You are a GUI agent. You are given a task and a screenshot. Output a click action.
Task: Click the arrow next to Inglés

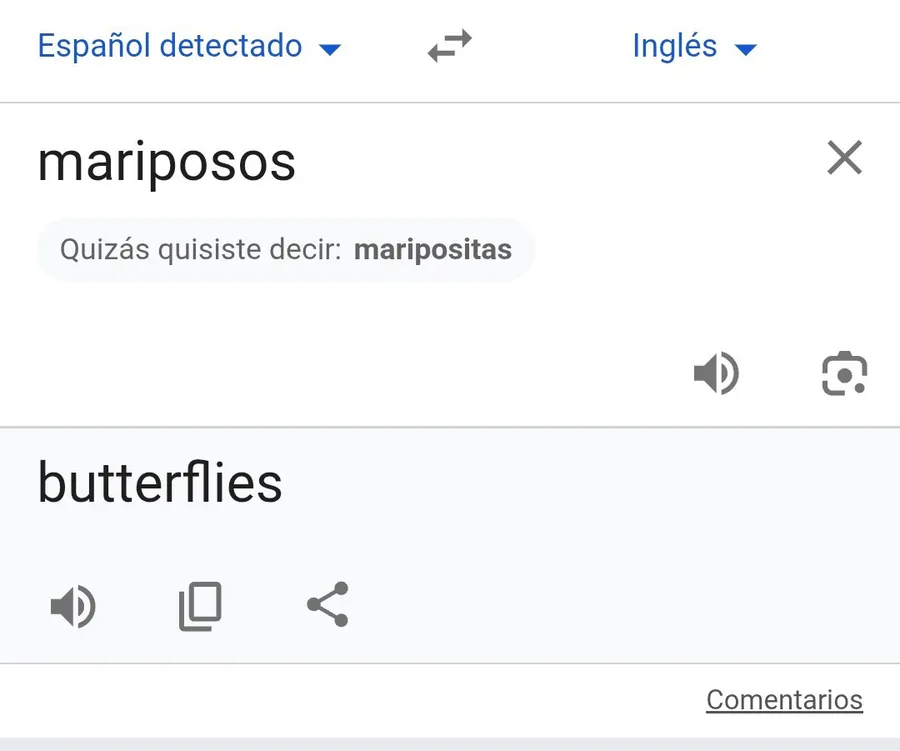click(x=745, y=49)
